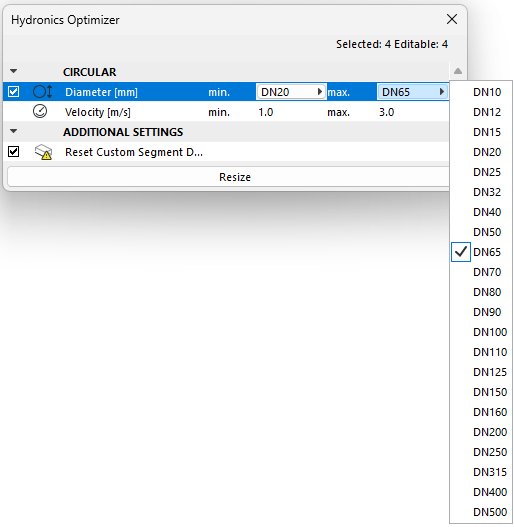Pick DN80 from the size list
This screenshot has width=514, height=527.
[481, 292]
